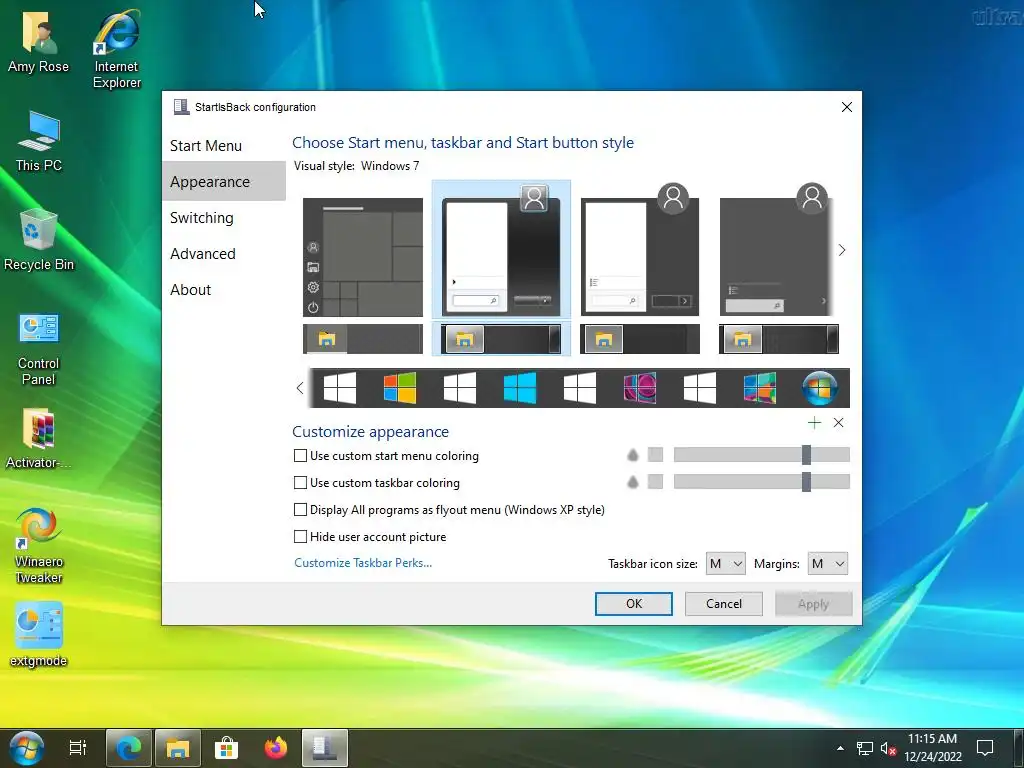Click the start menu color droplet icon
This screenshot has height=768, width=1024.
pyautogui.click(x=632, y=455)
